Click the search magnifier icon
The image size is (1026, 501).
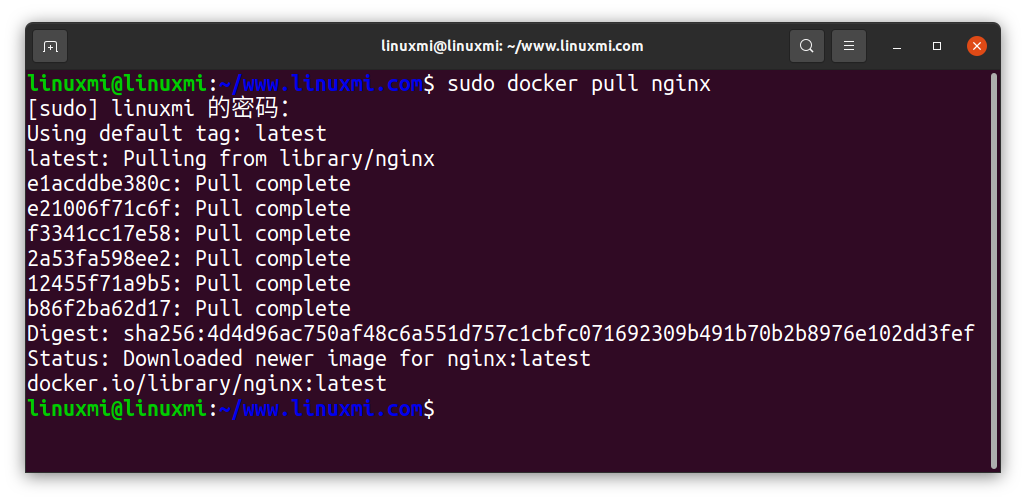[807, 46]
